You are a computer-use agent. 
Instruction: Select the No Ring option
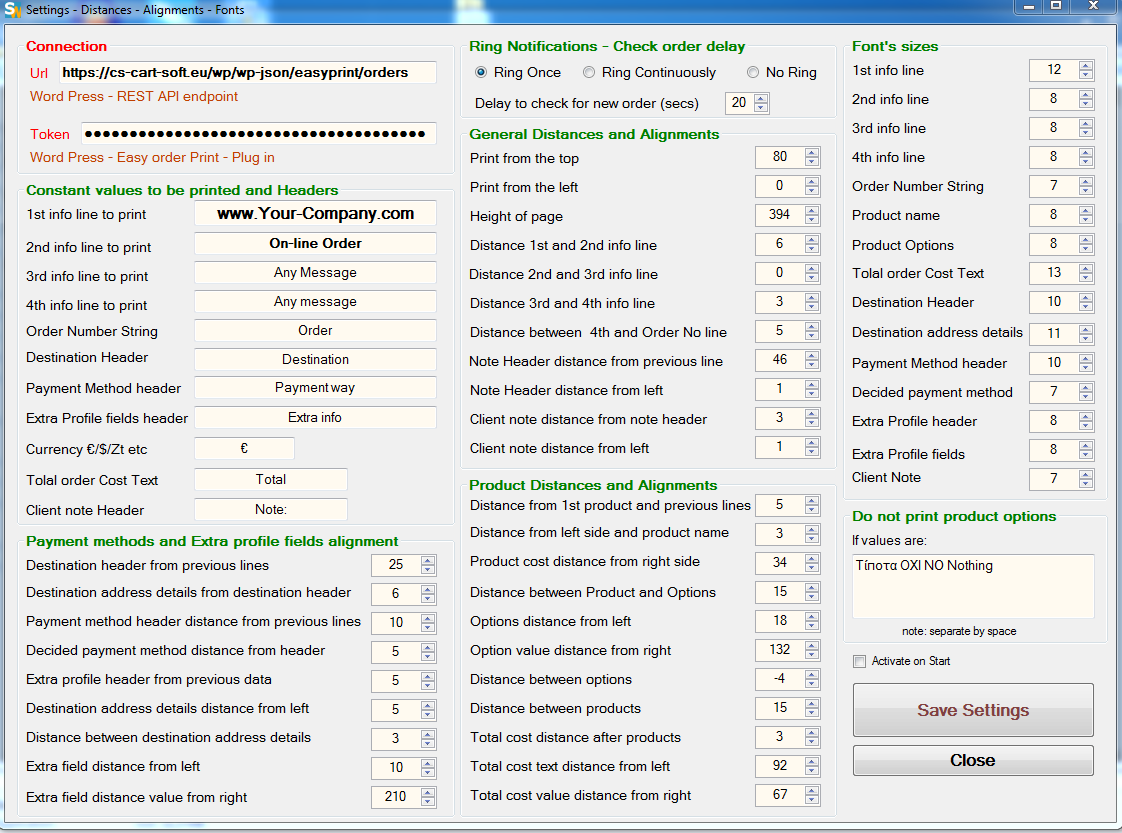[x=753, y=73]
